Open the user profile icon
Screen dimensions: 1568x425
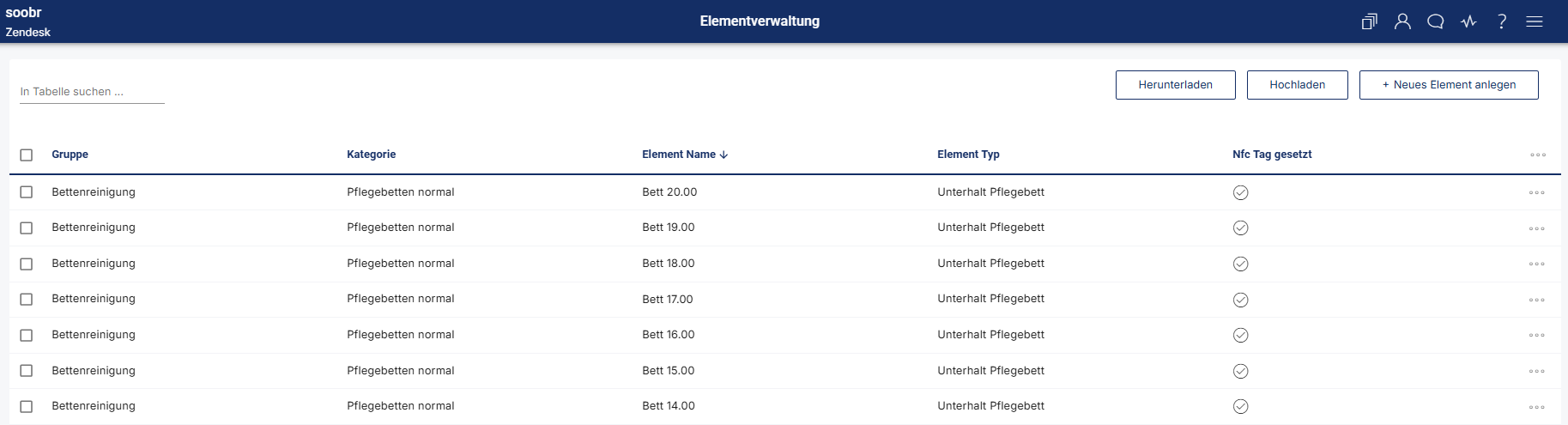(x=1402, y=21)
